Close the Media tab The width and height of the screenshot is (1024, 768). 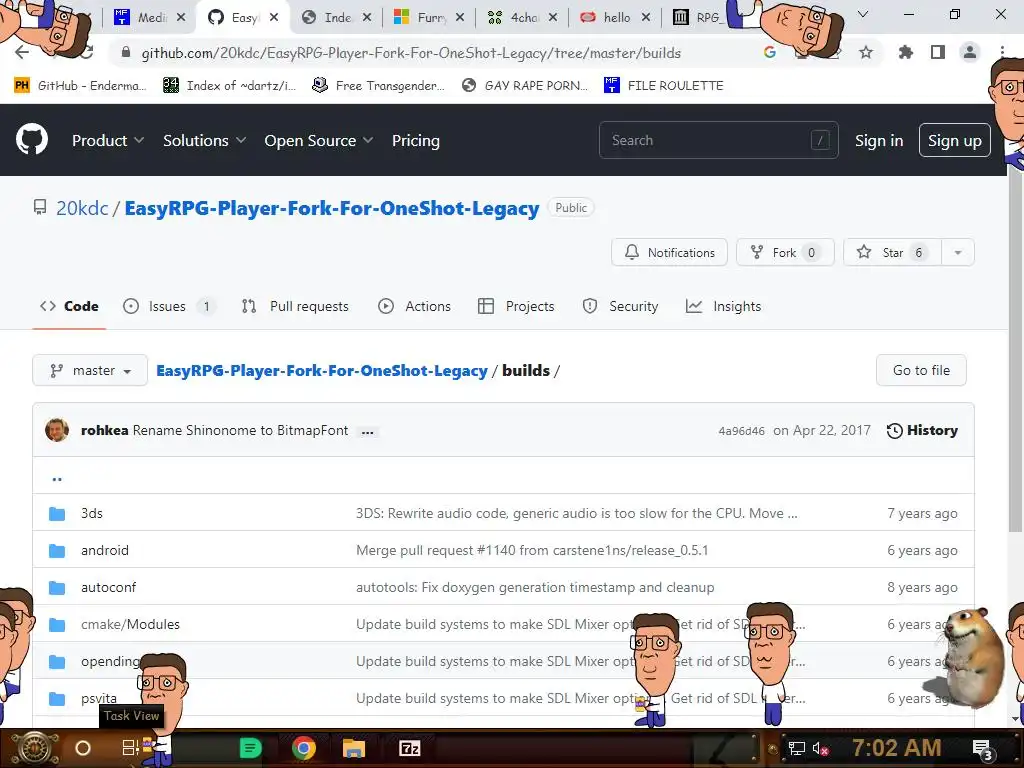coord(181,18)
